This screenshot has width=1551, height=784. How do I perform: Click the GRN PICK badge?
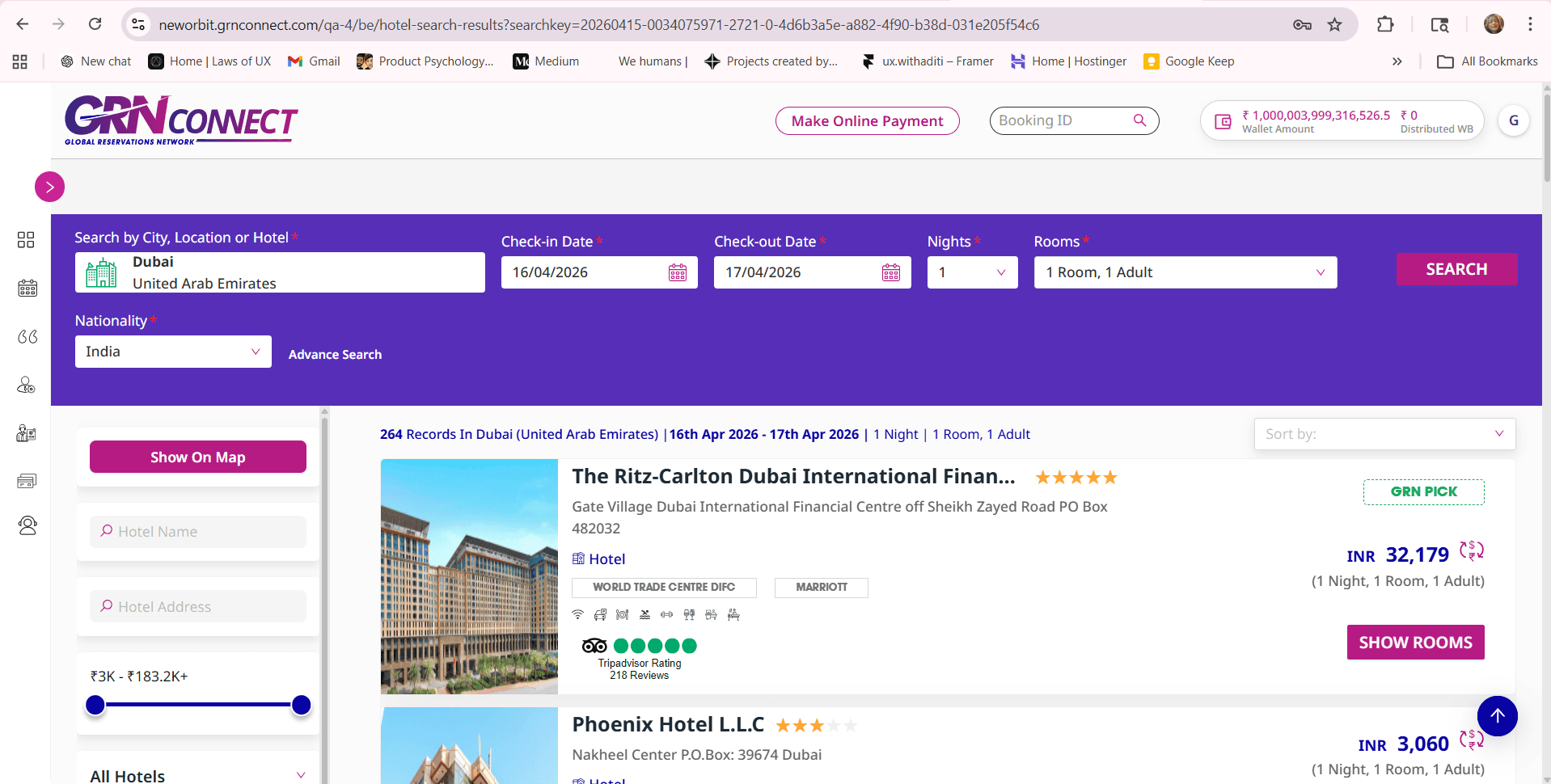pos(1423,491)
